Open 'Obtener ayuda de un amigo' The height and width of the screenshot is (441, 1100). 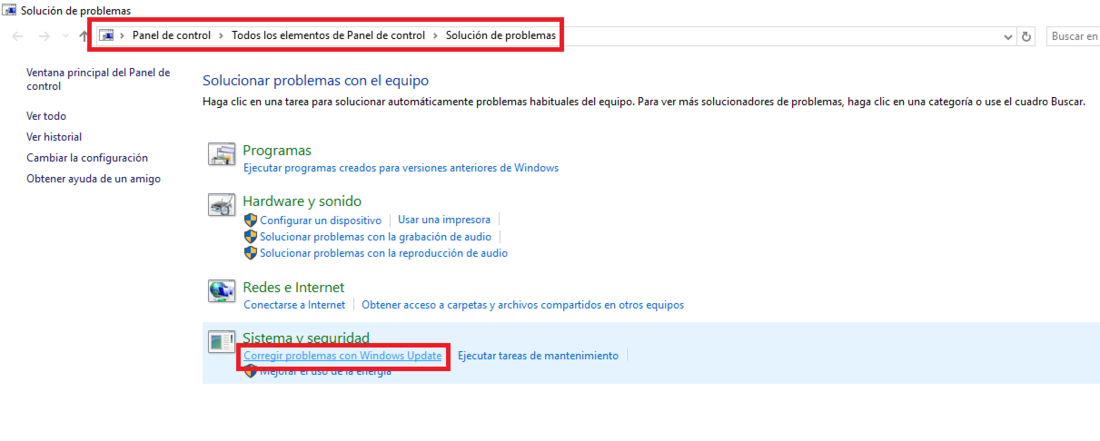pyautogui.click(x=93, y=179)
